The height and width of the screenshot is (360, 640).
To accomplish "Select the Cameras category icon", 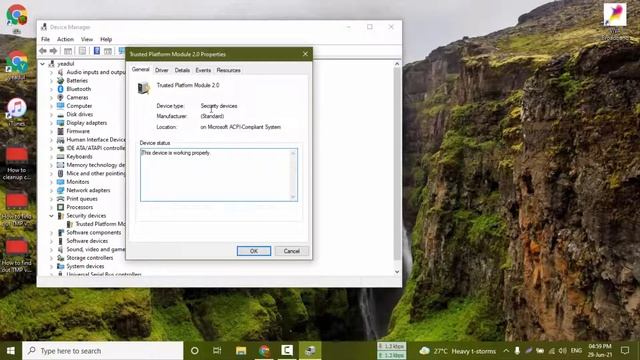I will coord(60,97).
